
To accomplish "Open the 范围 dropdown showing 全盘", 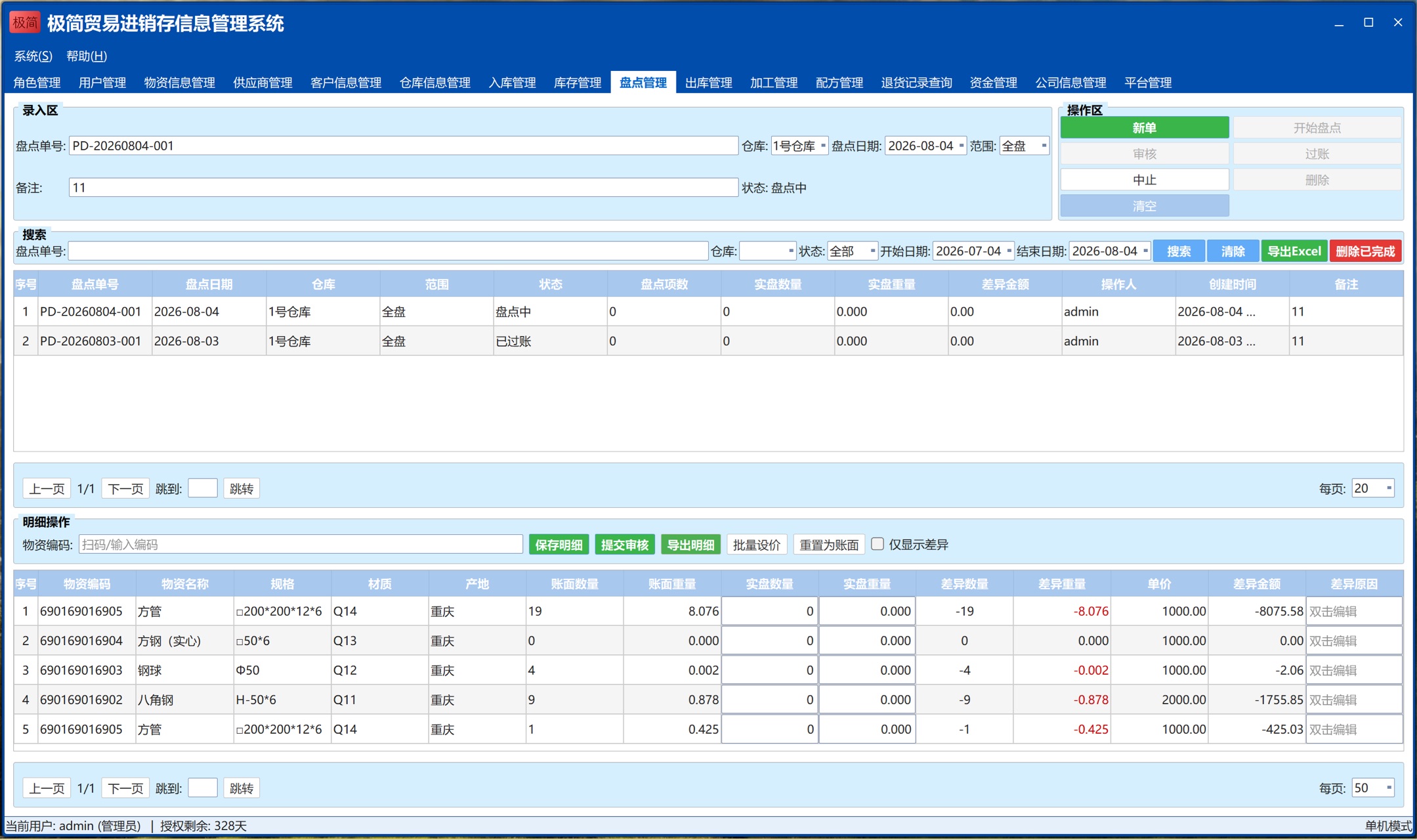I will pyautogui.click(x=1024, y=146).
